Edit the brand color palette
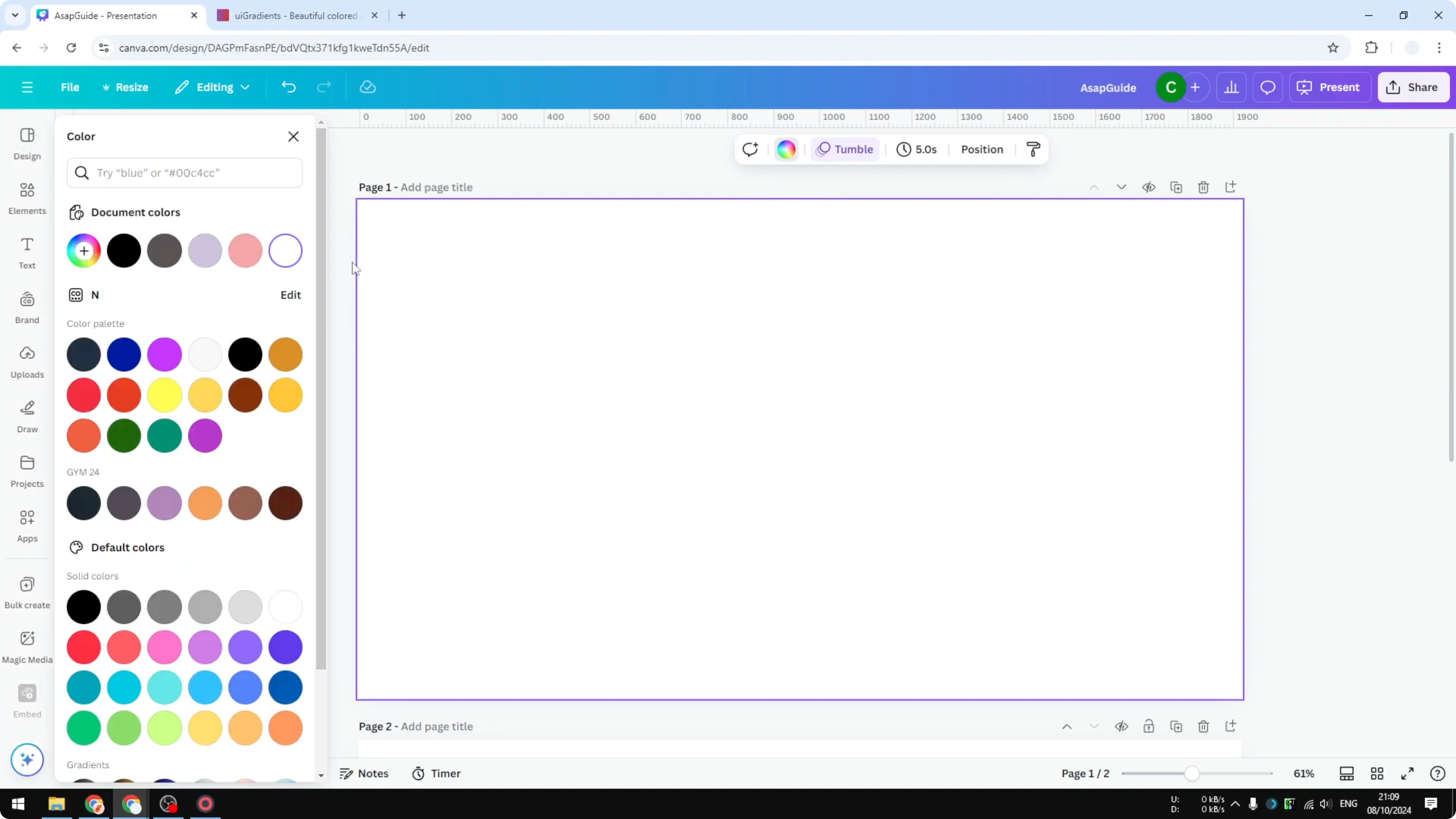The width and height of the screenshot is (1456, 819). tap(290, 294)
